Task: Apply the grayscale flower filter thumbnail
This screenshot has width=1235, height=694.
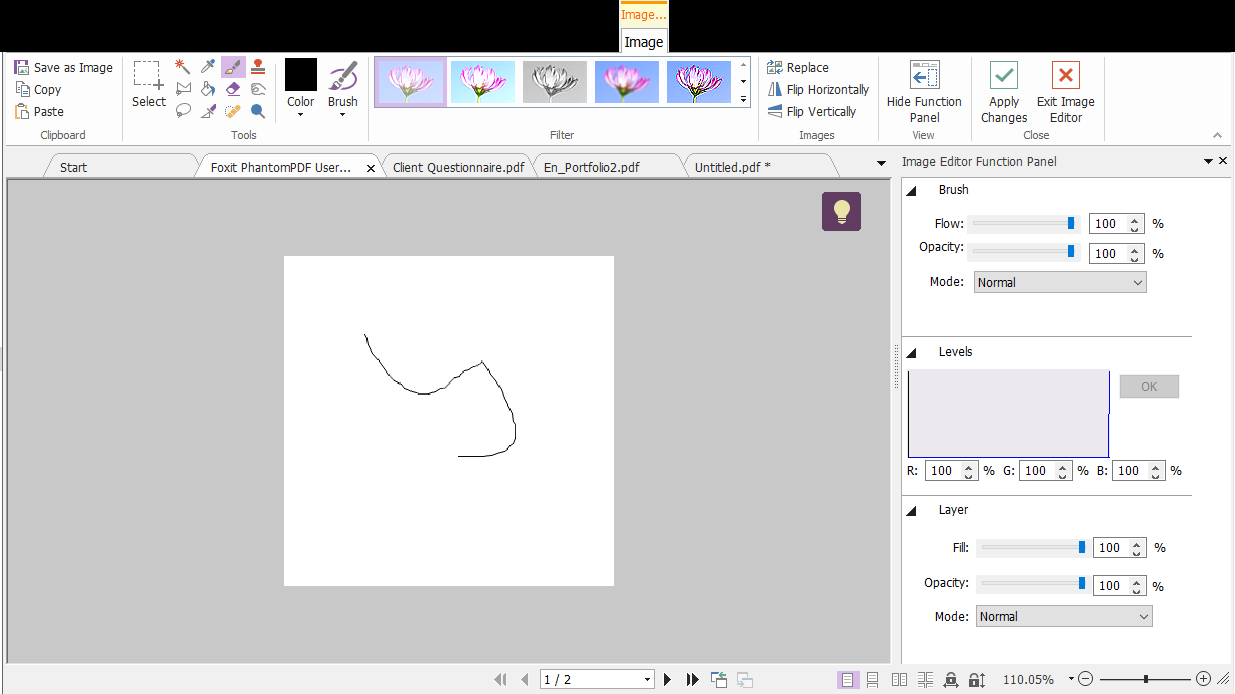Action: (x=555, y=82)
